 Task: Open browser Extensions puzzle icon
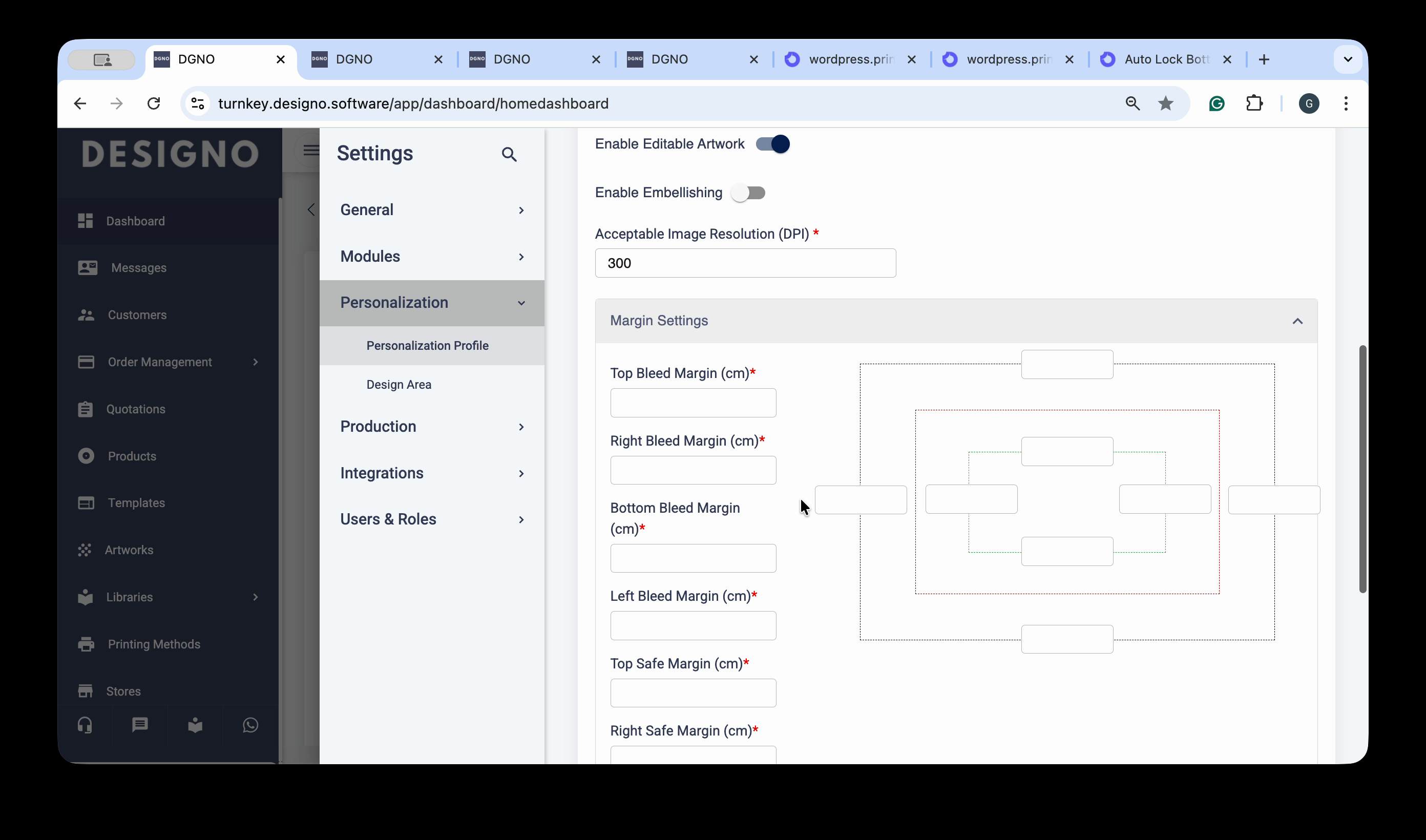(x=1254, y=103)
